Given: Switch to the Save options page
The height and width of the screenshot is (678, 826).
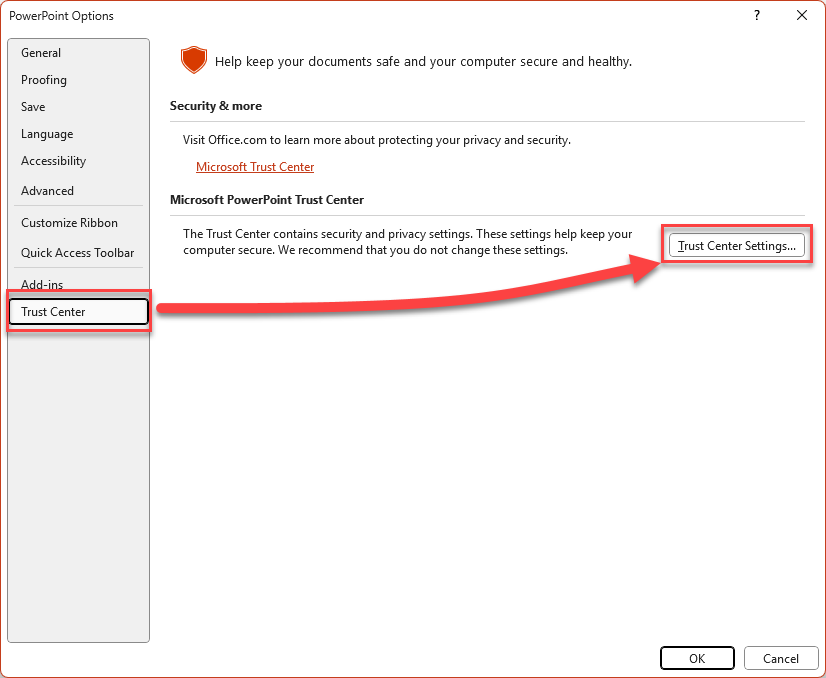Looking at the screenshot, I should tap(33, 107).
